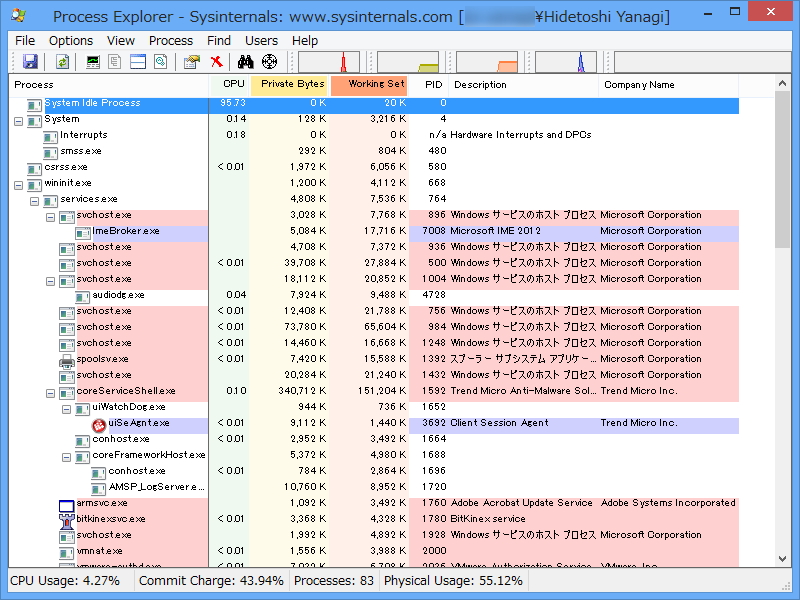
Task: Sort processes by the PID column
Action: tap(433, 85)
